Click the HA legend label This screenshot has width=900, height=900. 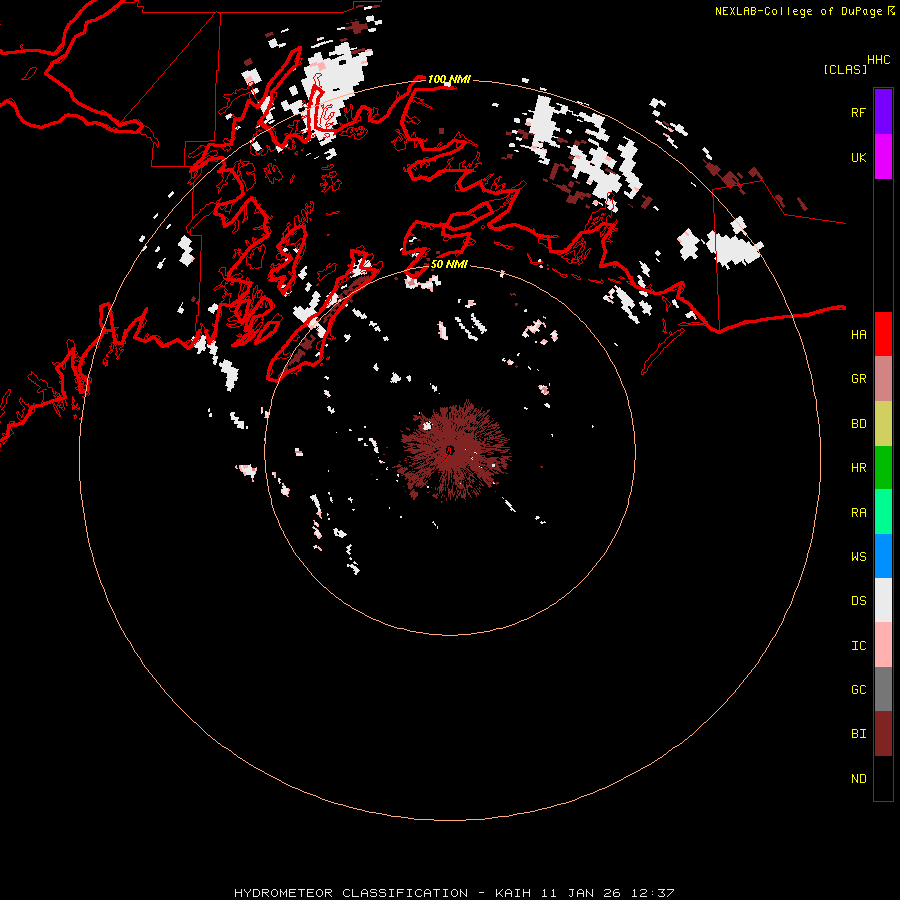click(x=858, y=334)
